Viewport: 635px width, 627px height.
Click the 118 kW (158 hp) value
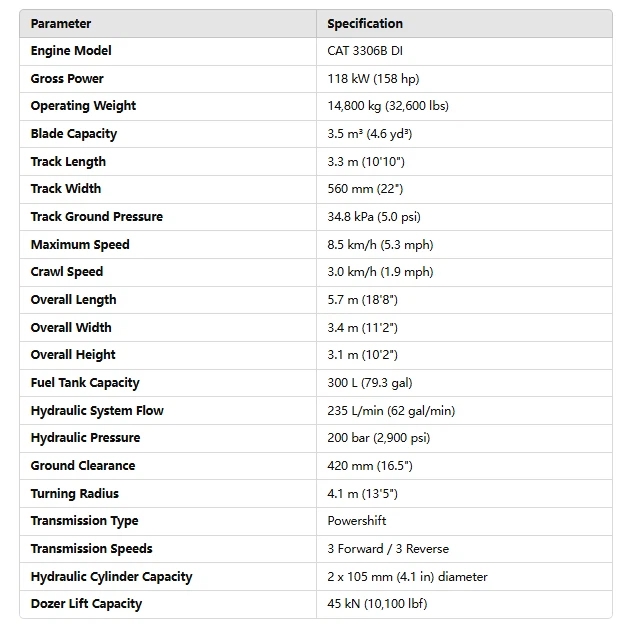coord(372,78)
